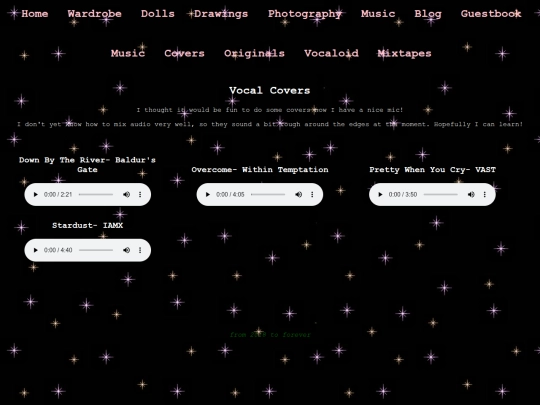Click the '0:00 / 3:50' time display
This screenshot has height=405, width=540.
tap(403, 195)
